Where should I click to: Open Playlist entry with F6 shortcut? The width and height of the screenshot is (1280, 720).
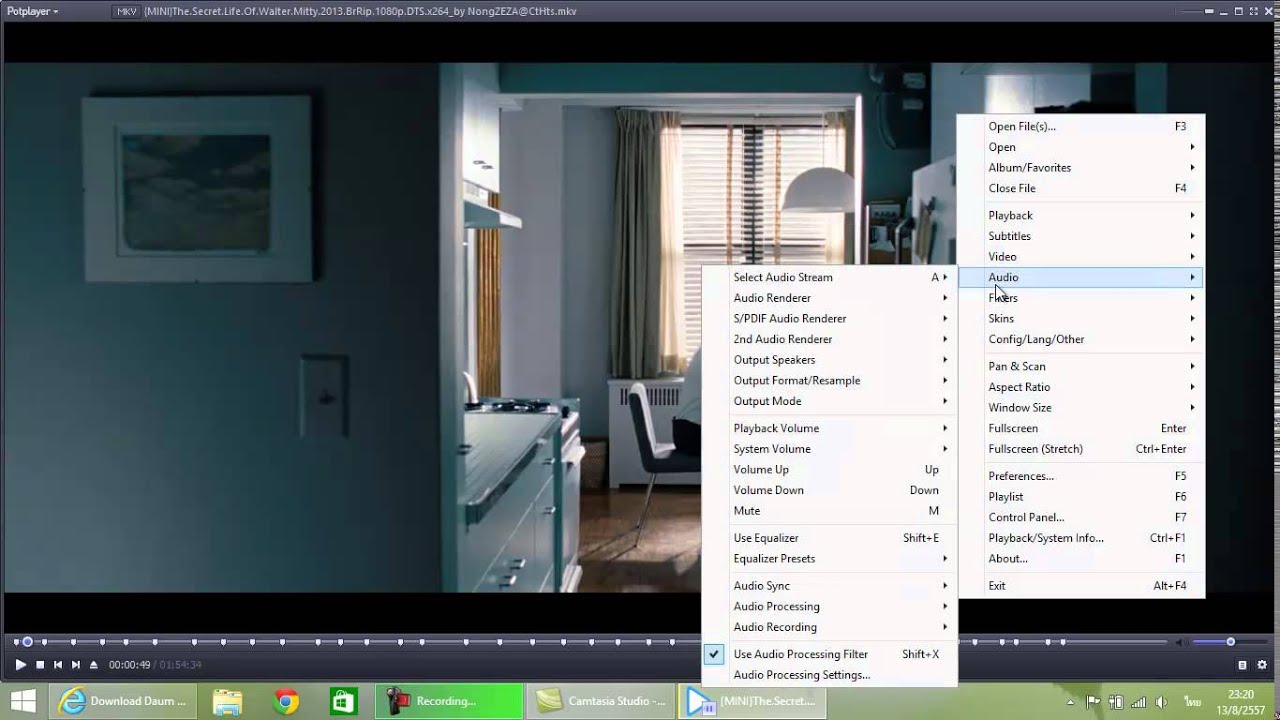click(1081, 497)
